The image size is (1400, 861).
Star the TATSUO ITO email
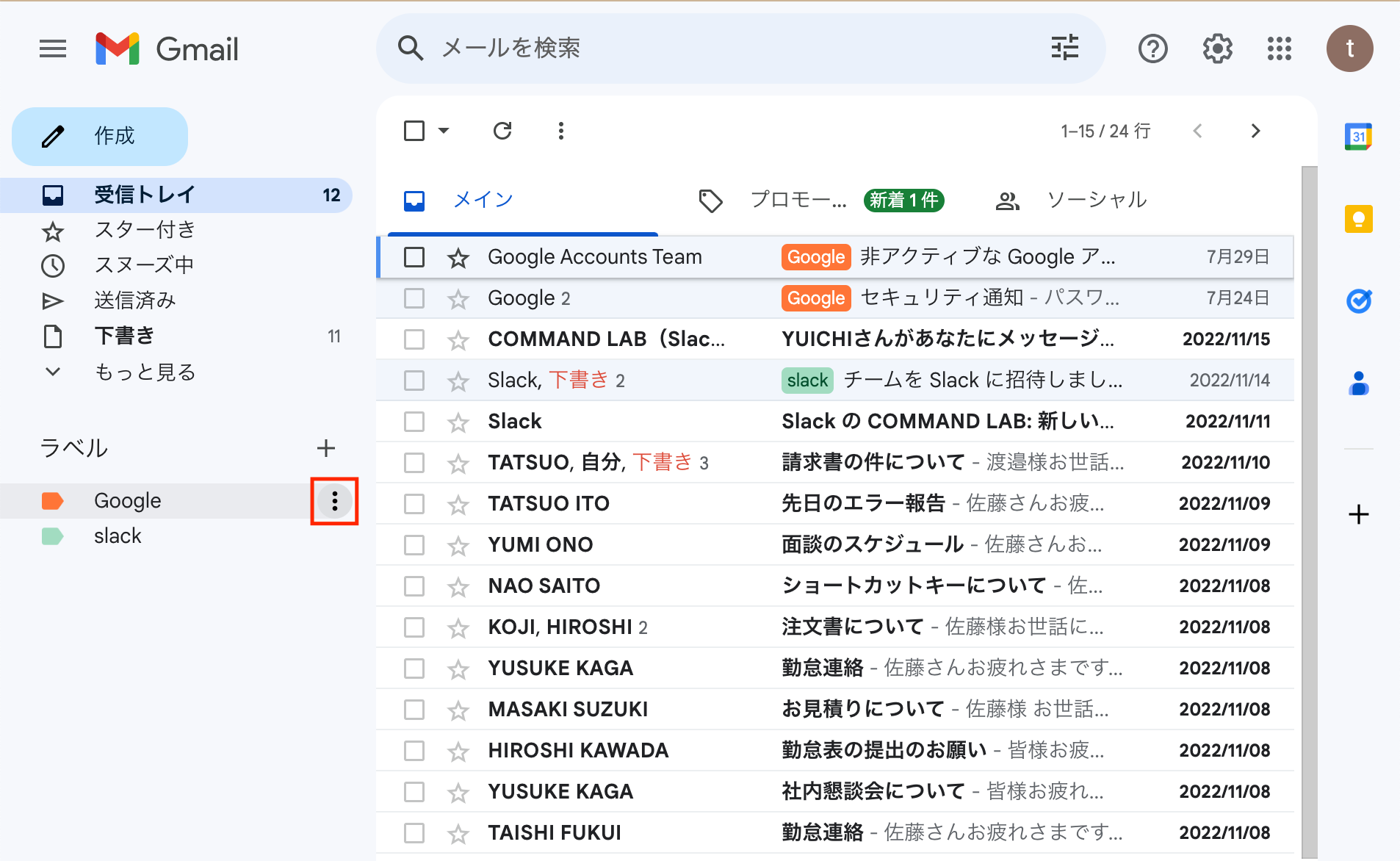pos(458,504)
